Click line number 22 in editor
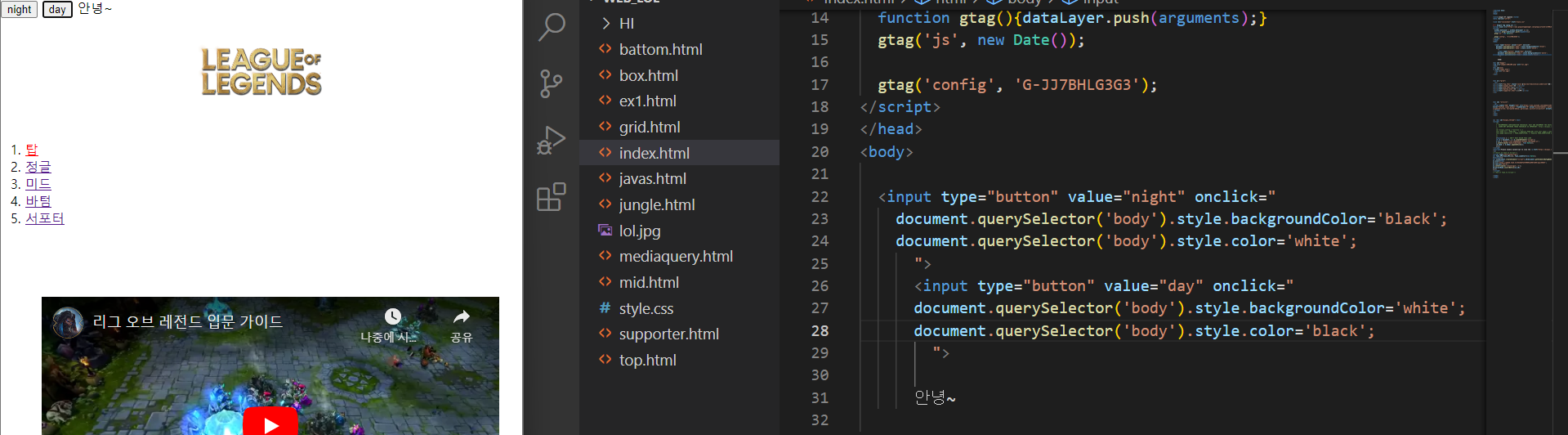 [820, 197]
